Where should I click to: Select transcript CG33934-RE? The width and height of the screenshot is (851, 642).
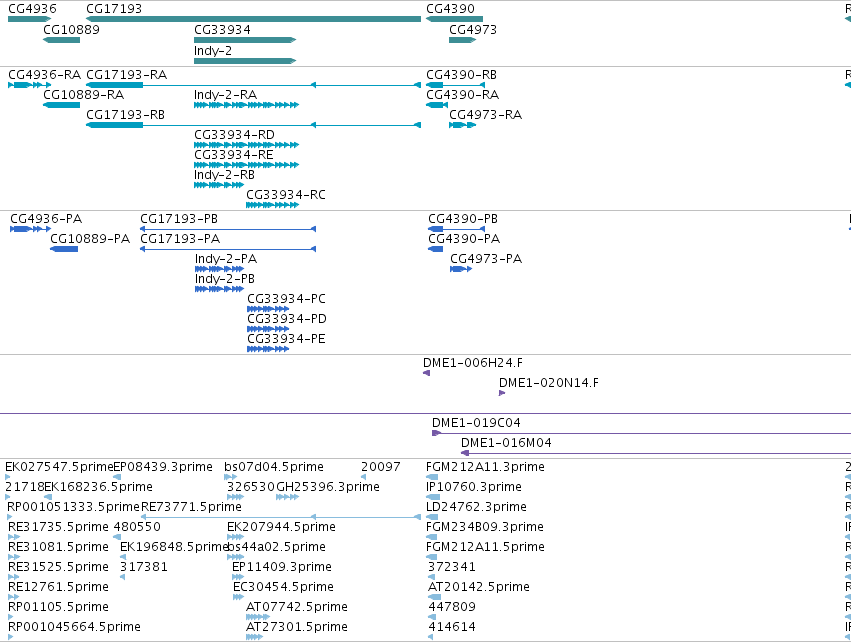[x=234, y=155]
